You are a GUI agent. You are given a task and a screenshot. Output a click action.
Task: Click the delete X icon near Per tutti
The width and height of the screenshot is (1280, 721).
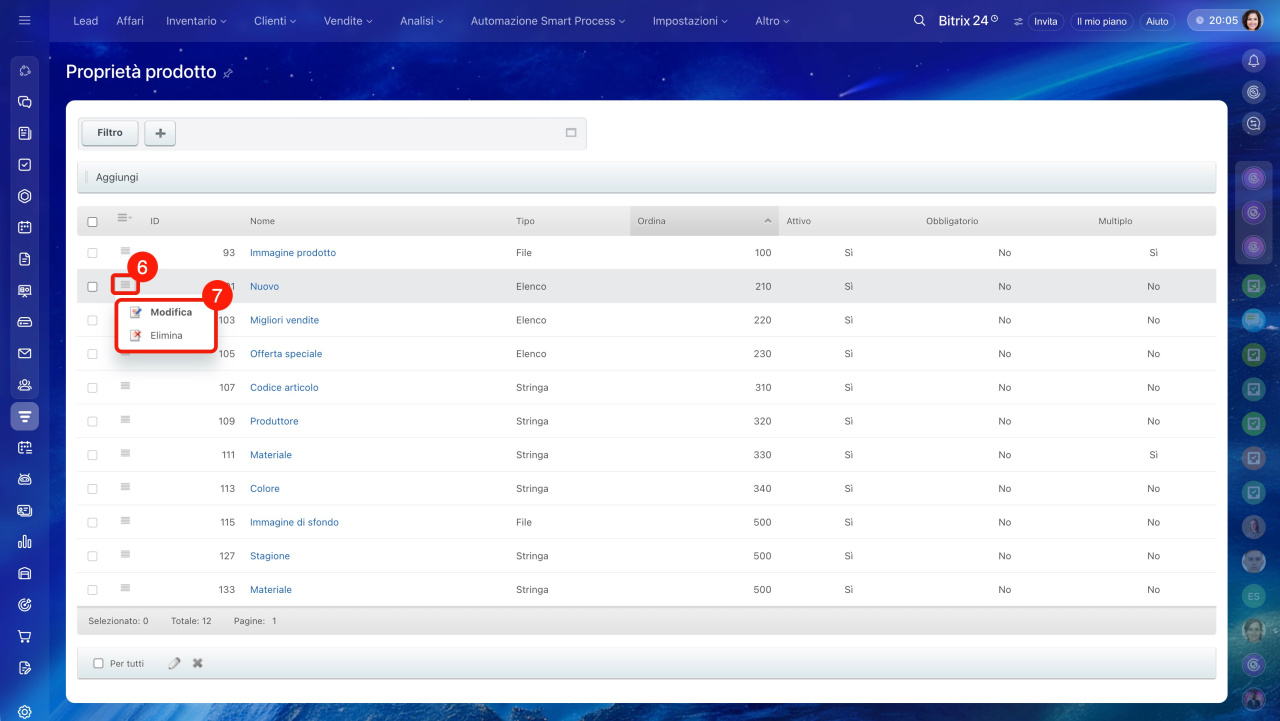[x=198, y=663]
